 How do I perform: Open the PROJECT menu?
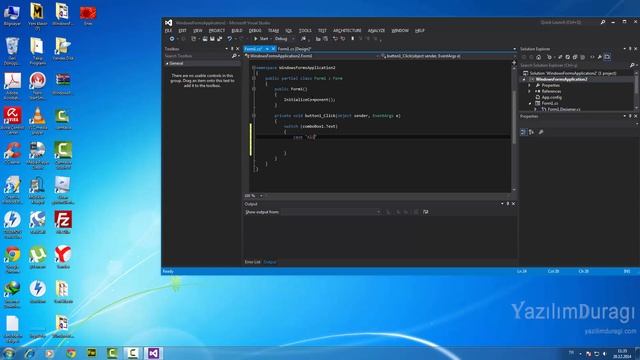tap(217, 31)
